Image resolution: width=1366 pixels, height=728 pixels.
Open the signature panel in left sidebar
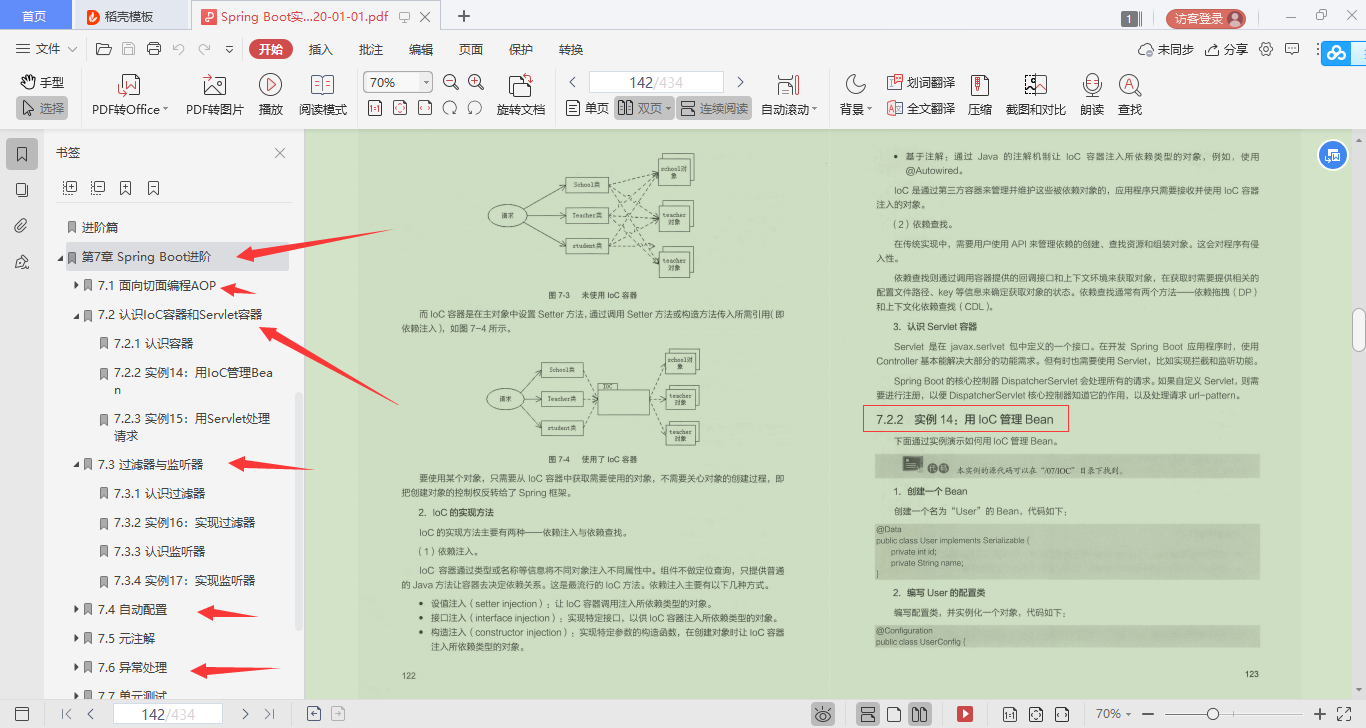coord(22,262)
